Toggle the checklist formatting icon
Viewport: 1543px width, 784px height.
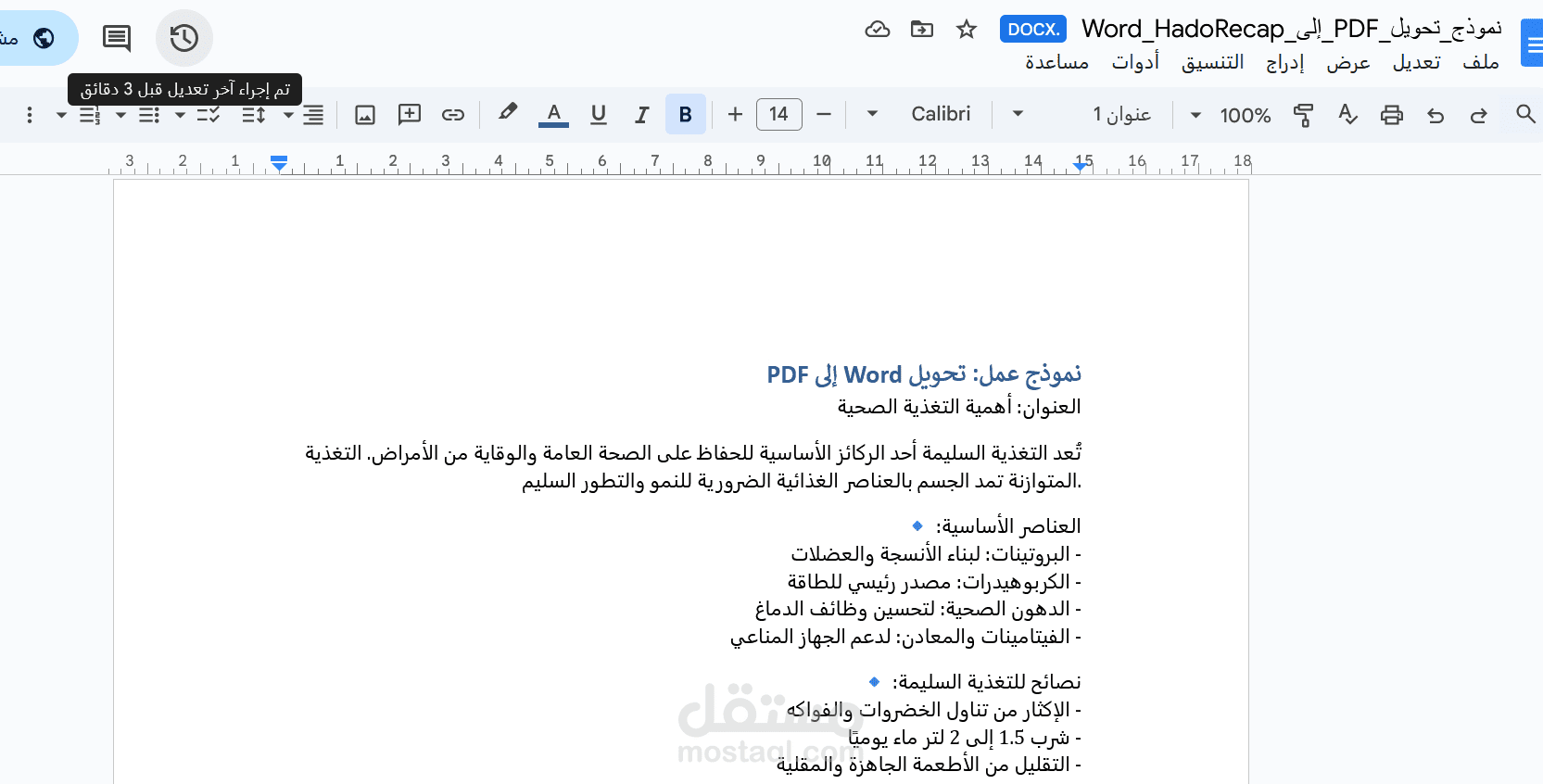coord(209,115)
